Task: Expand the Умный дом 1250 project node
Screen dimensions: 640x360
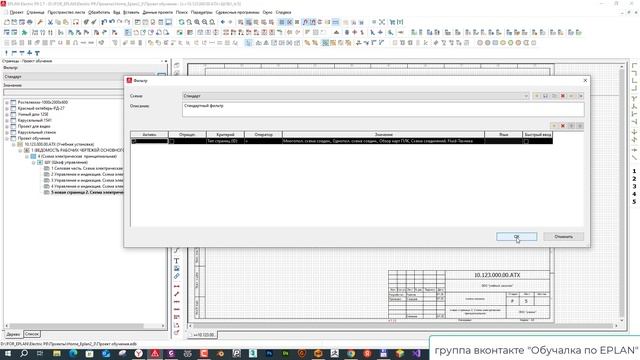Action: 7,115
